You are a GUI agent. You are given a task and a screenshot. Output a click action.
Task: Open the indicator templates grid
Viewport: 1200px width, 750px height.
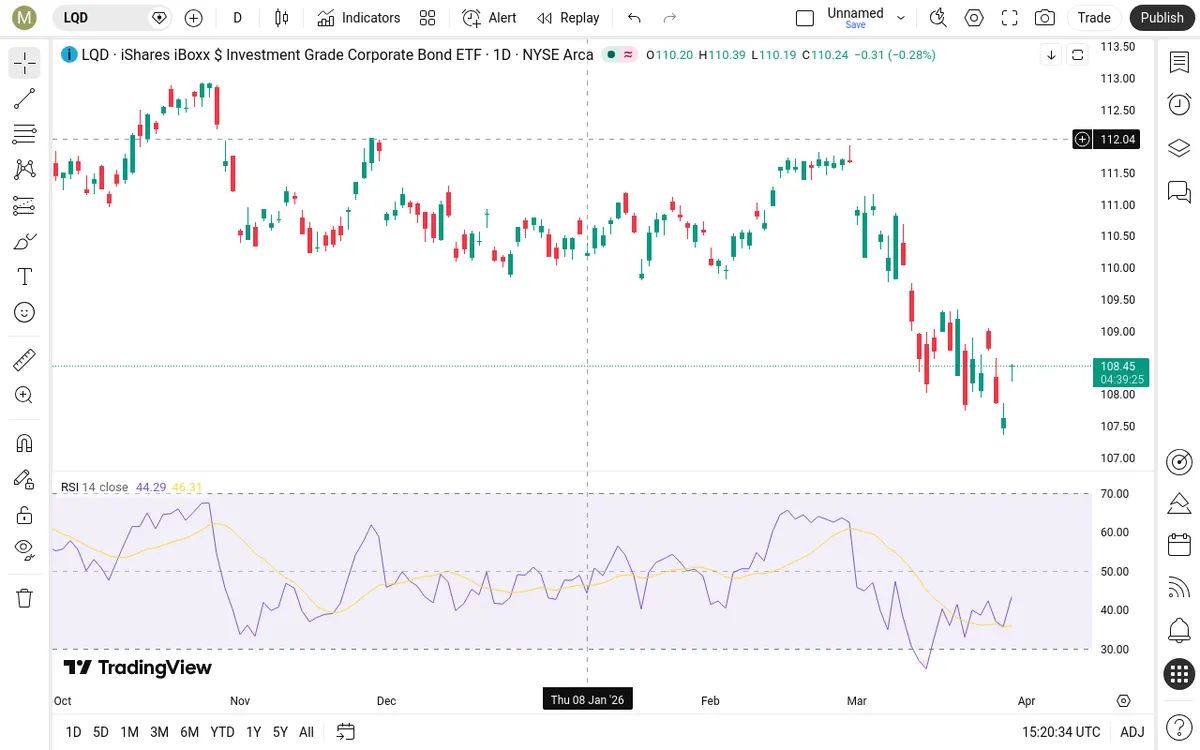(428, 18)
